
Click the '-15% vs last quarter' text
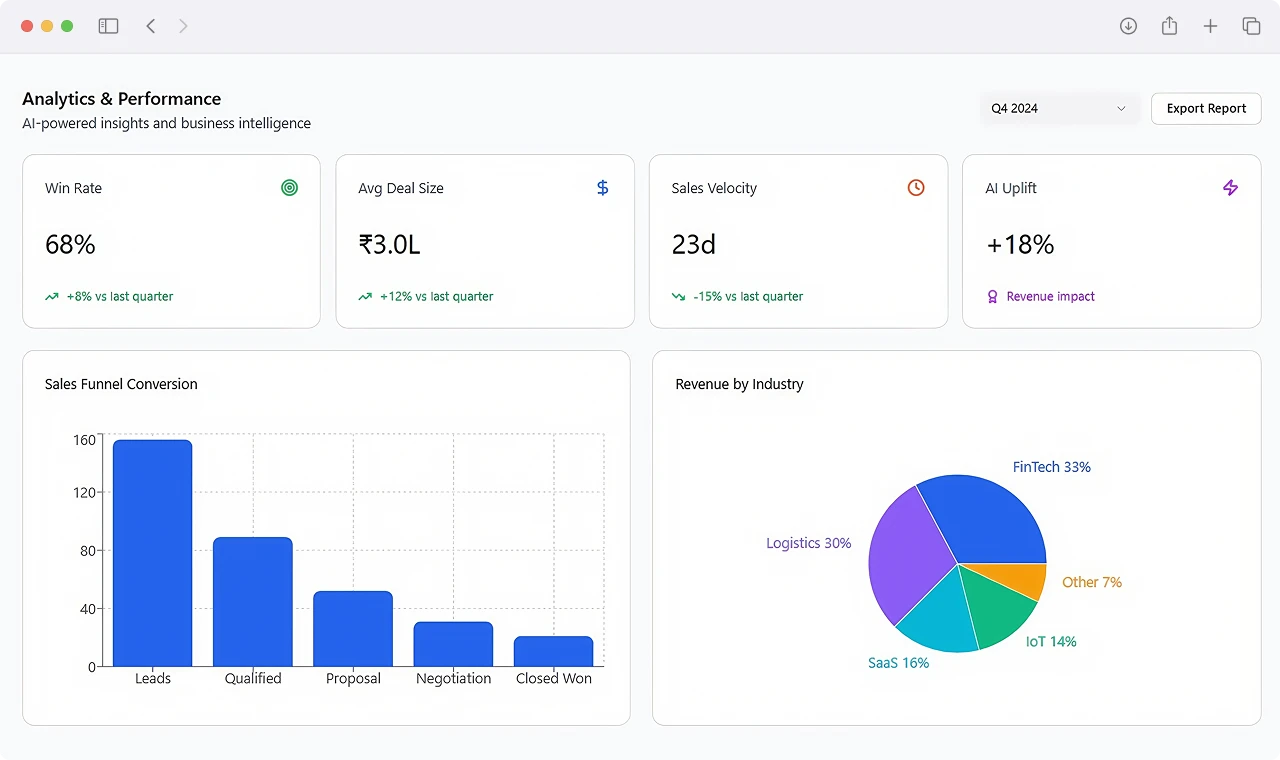(x=748, y=297)
